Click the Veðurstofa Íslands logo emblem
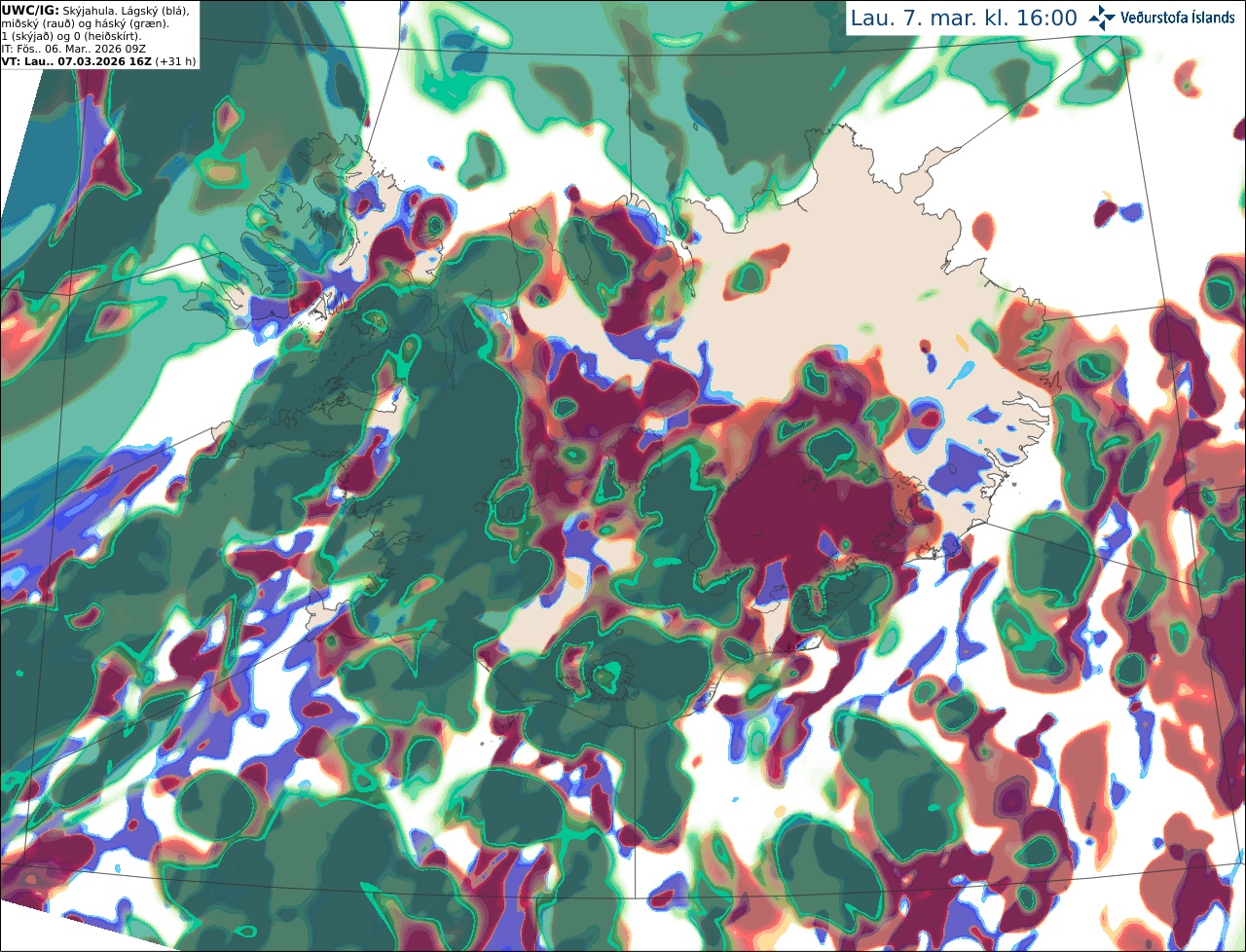The image size is (1246, 952). [x=1103, y=18]
